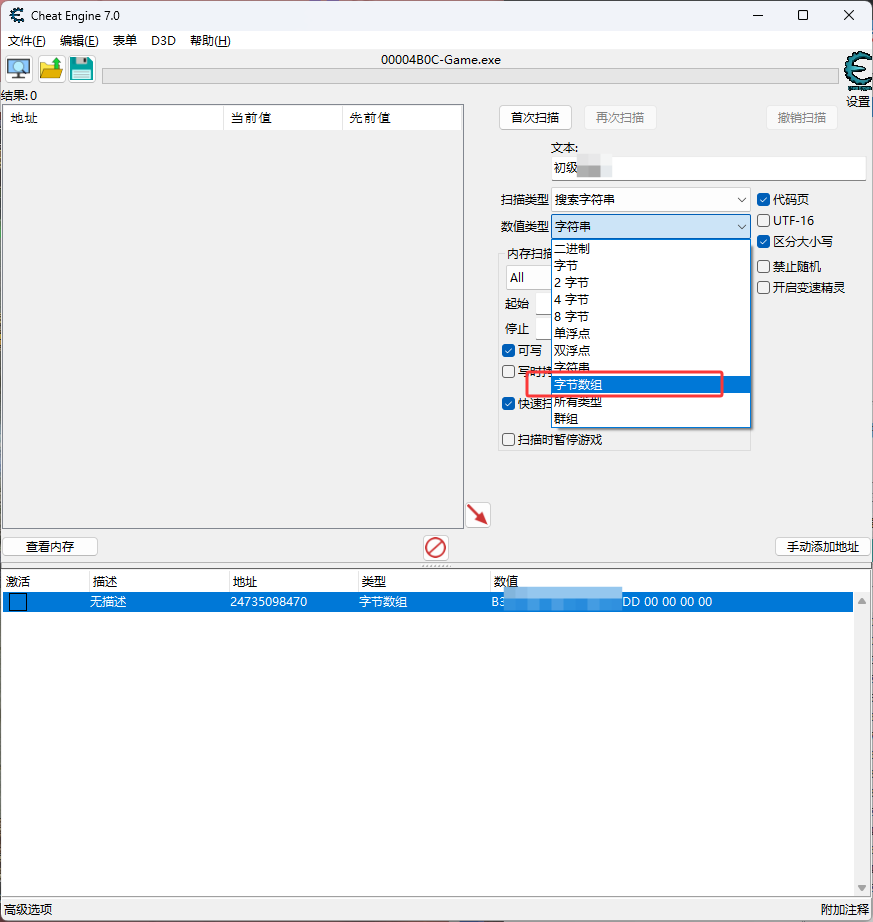Viewport: 873px width, 922px height.
Task: Select 2 字节 from value type list
Action: point(650,283)
